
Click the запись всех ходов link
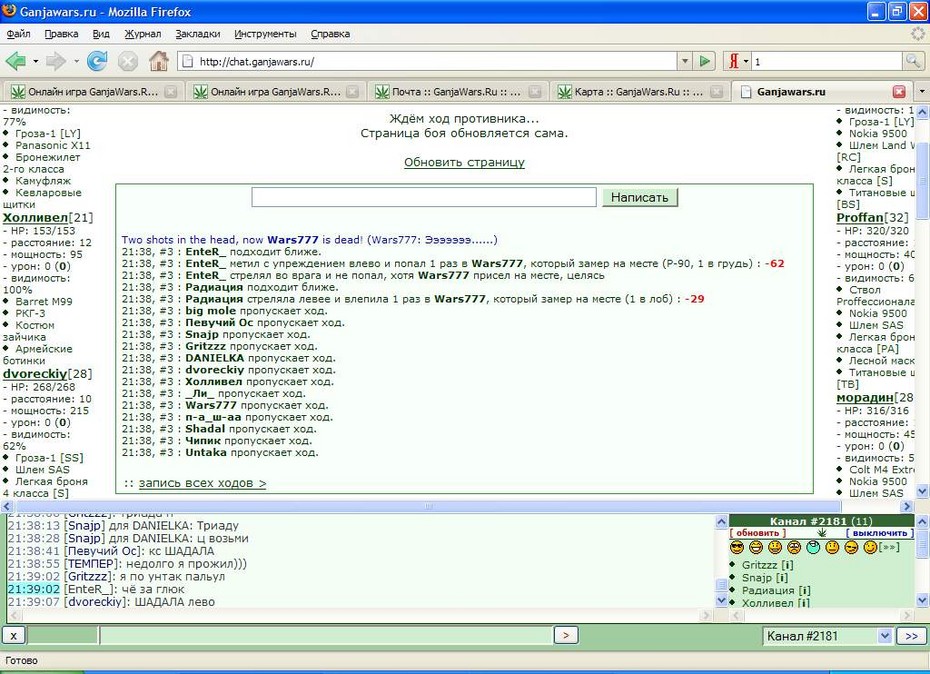[x=202, y=483]
